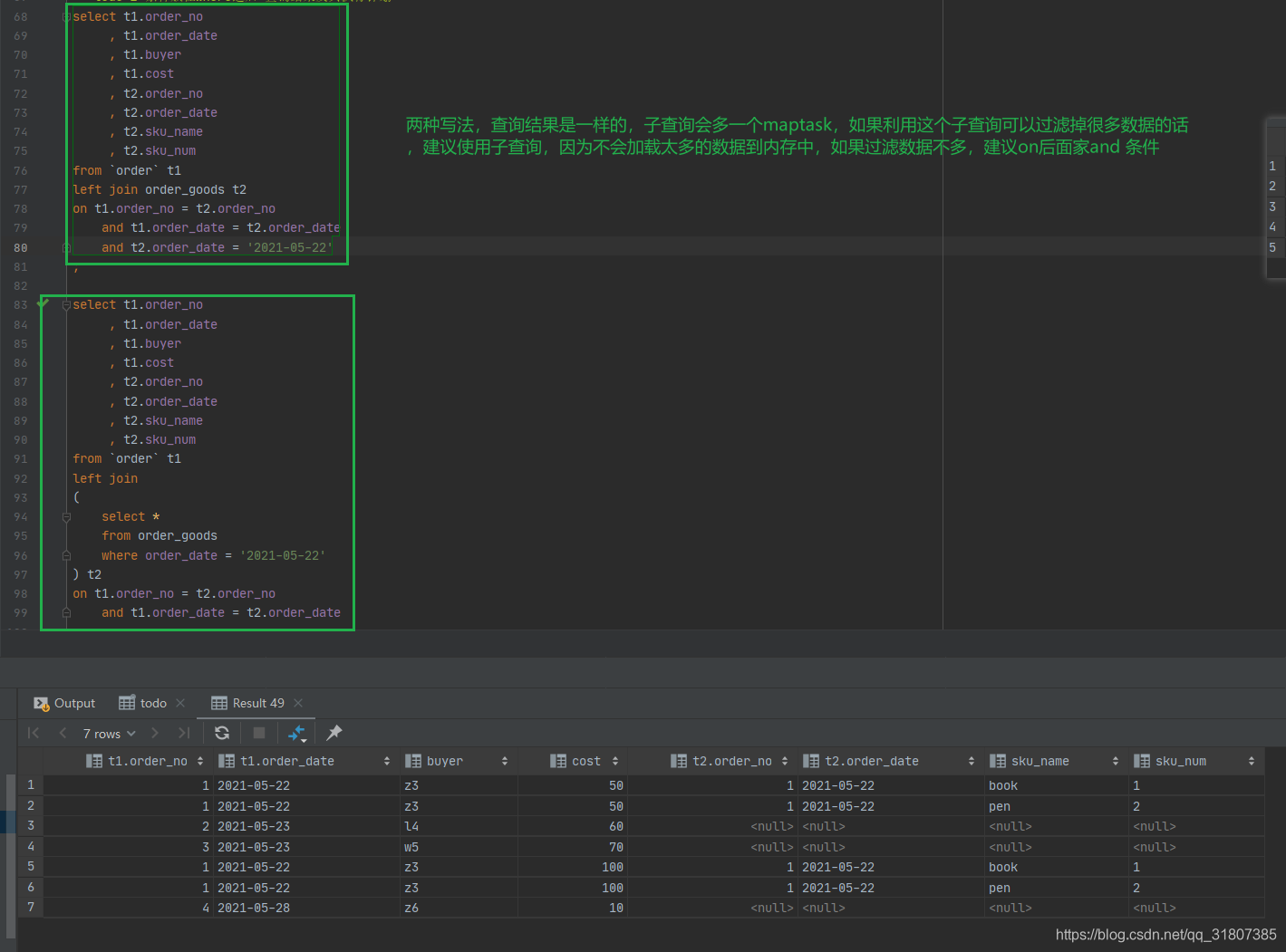
Task: Click the stop query button
Action: [x=259, y=733]
